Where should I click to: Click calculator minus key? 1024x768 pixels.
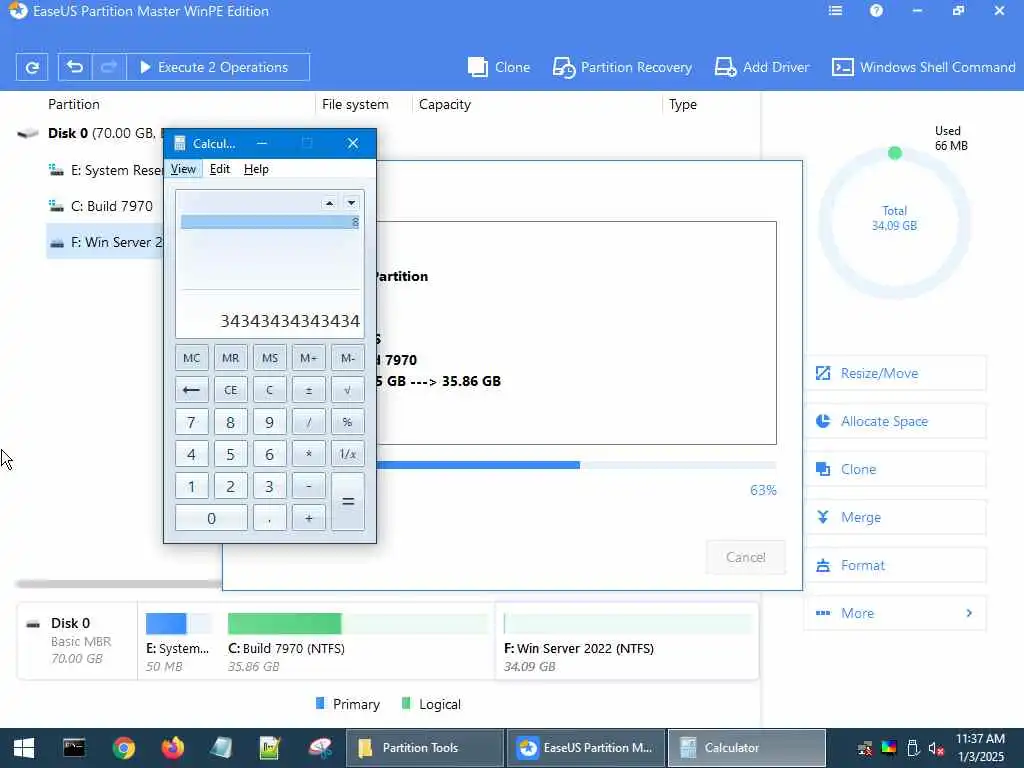308,487
